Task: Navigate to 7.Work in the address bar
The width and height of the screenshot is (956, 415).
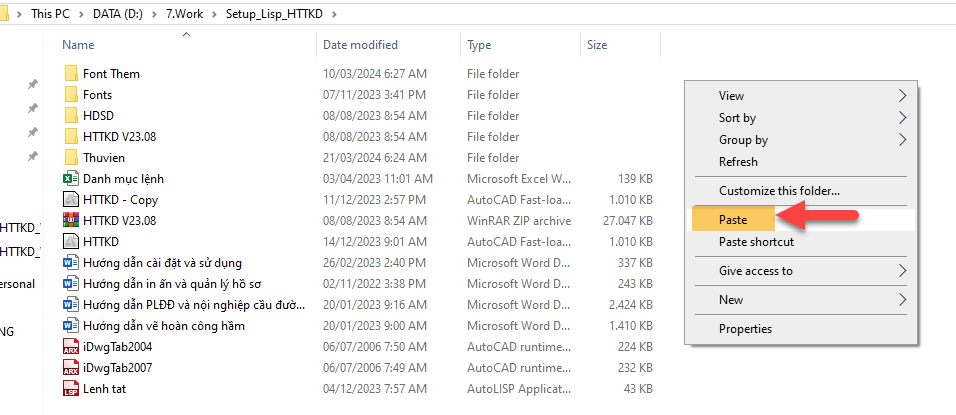Action: (x=182, y=14)
